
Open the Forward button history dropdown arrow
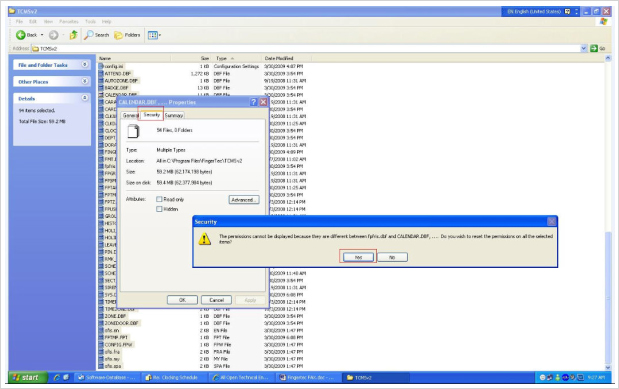(63, 35)
